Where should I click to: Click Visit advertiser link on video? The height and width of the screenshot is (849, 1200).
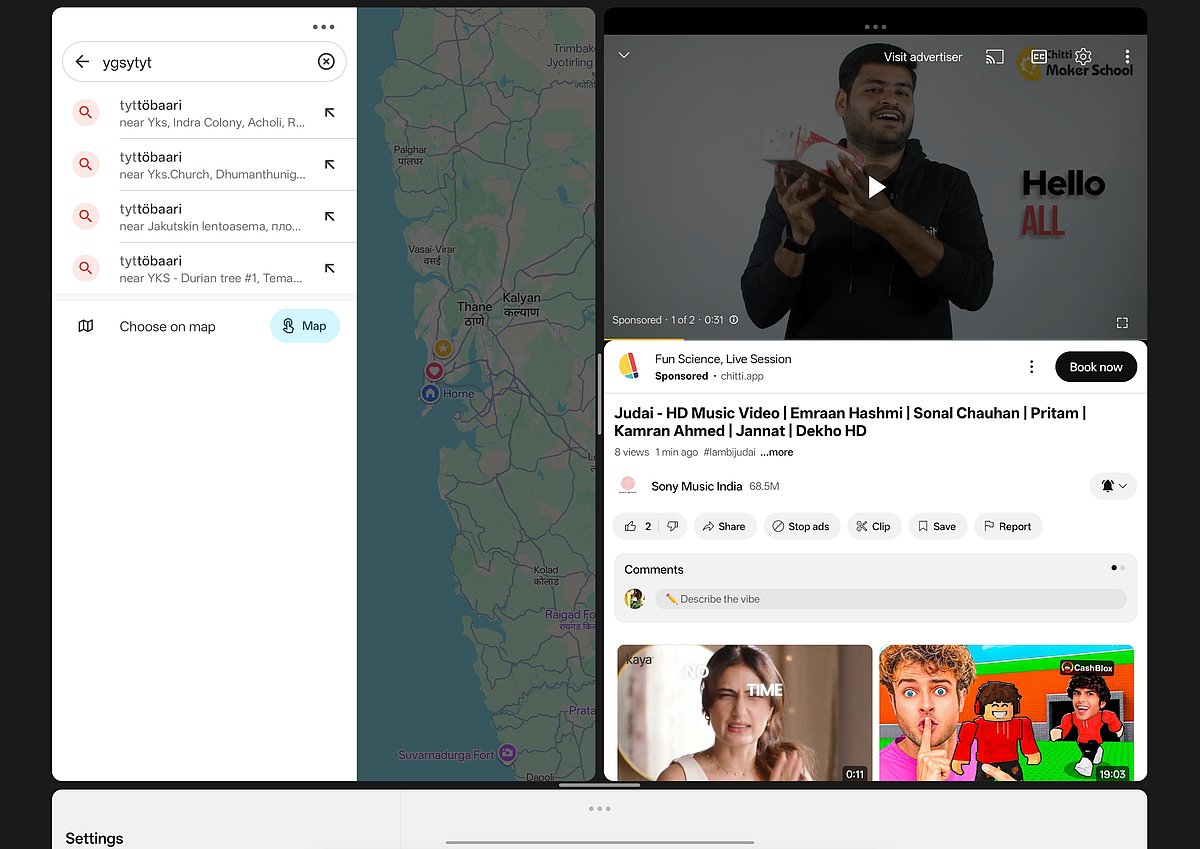pyautogui.click(x=922, y=57)
